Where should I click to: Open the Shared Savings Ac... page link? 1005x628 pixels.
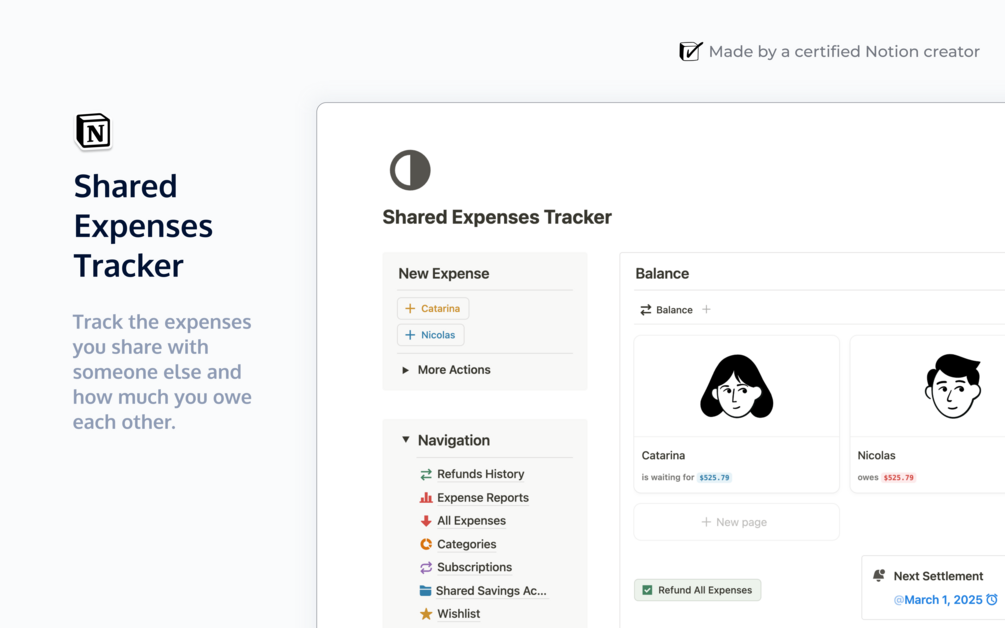pyautogui.click(x=491, y=591)
